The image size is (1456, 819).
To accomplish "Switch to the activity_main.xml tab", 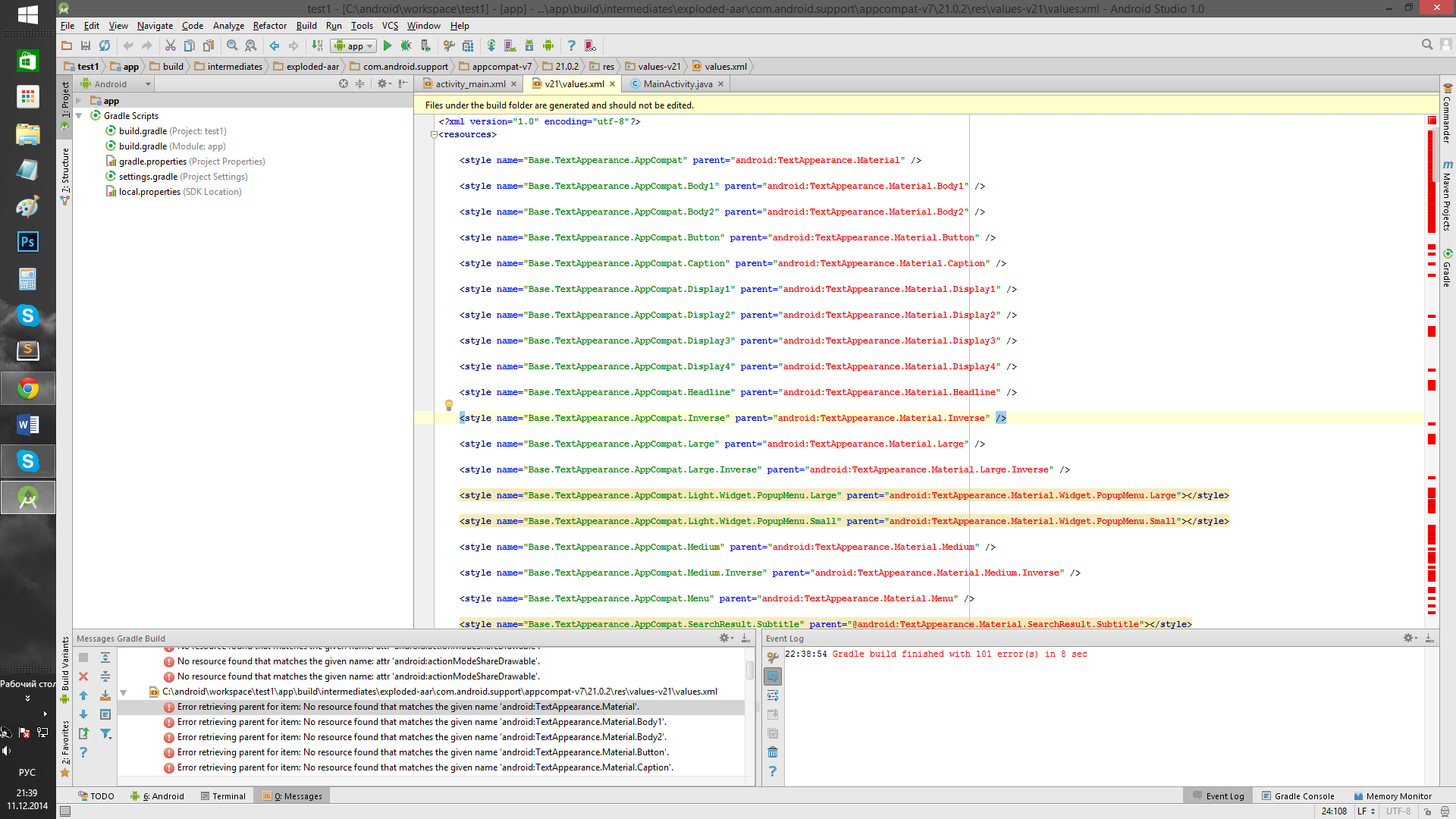I will (x=469, y=84).
